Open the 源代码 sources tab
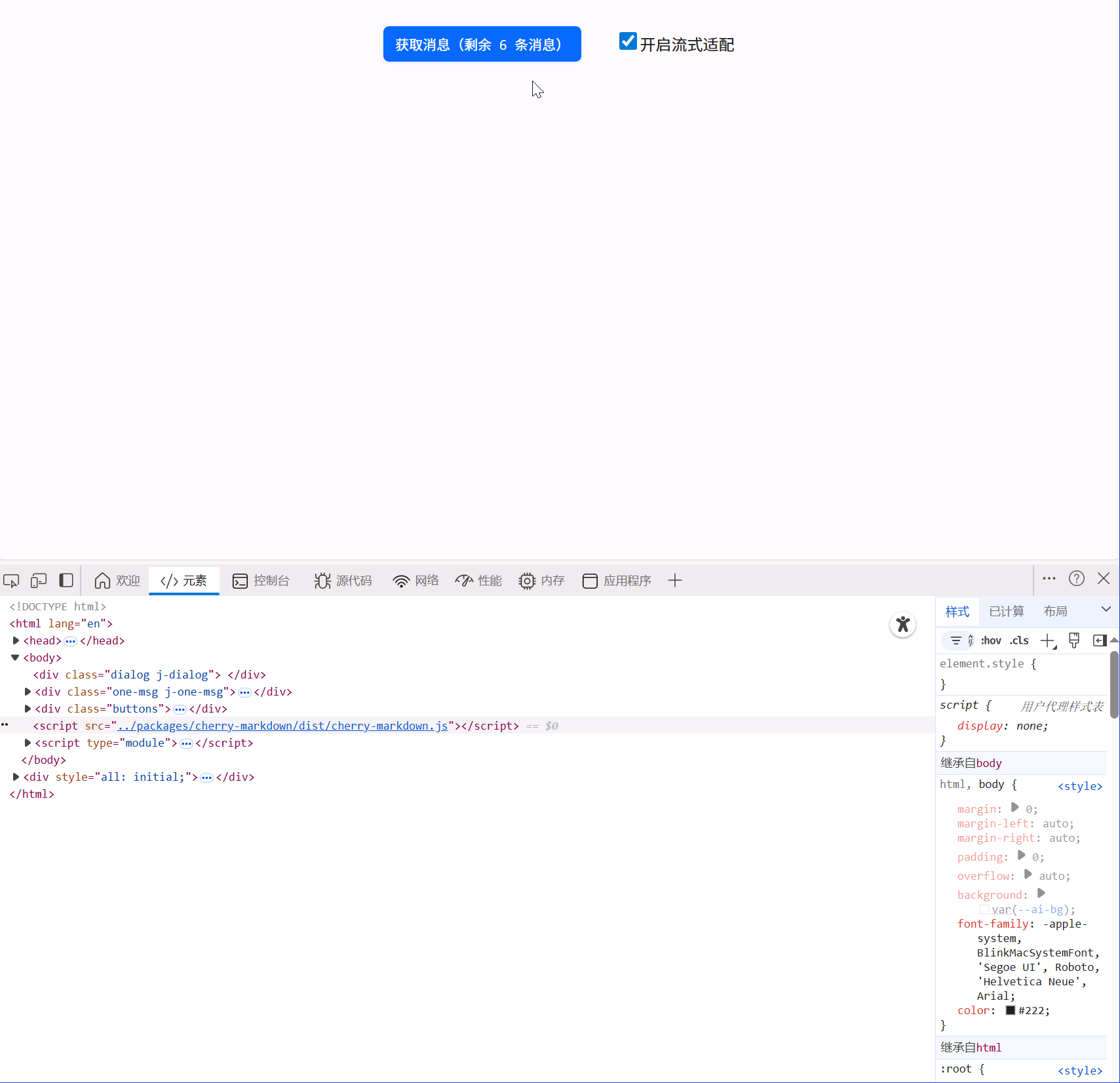 (343, 581)
